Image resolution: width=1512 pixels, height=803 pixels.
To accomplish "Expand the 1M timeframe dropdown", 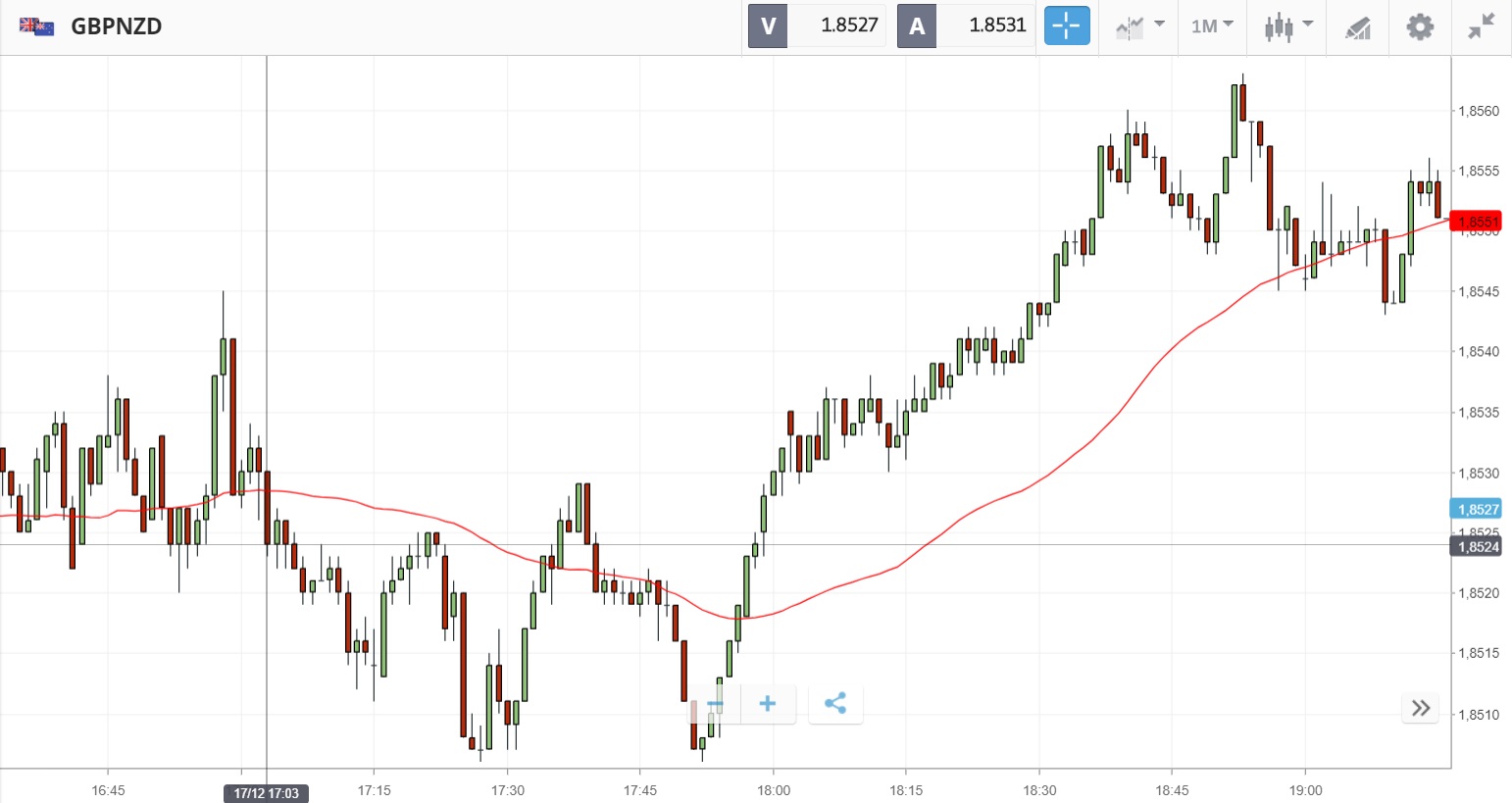I will pyautogui.click(x=1212, y=26).
